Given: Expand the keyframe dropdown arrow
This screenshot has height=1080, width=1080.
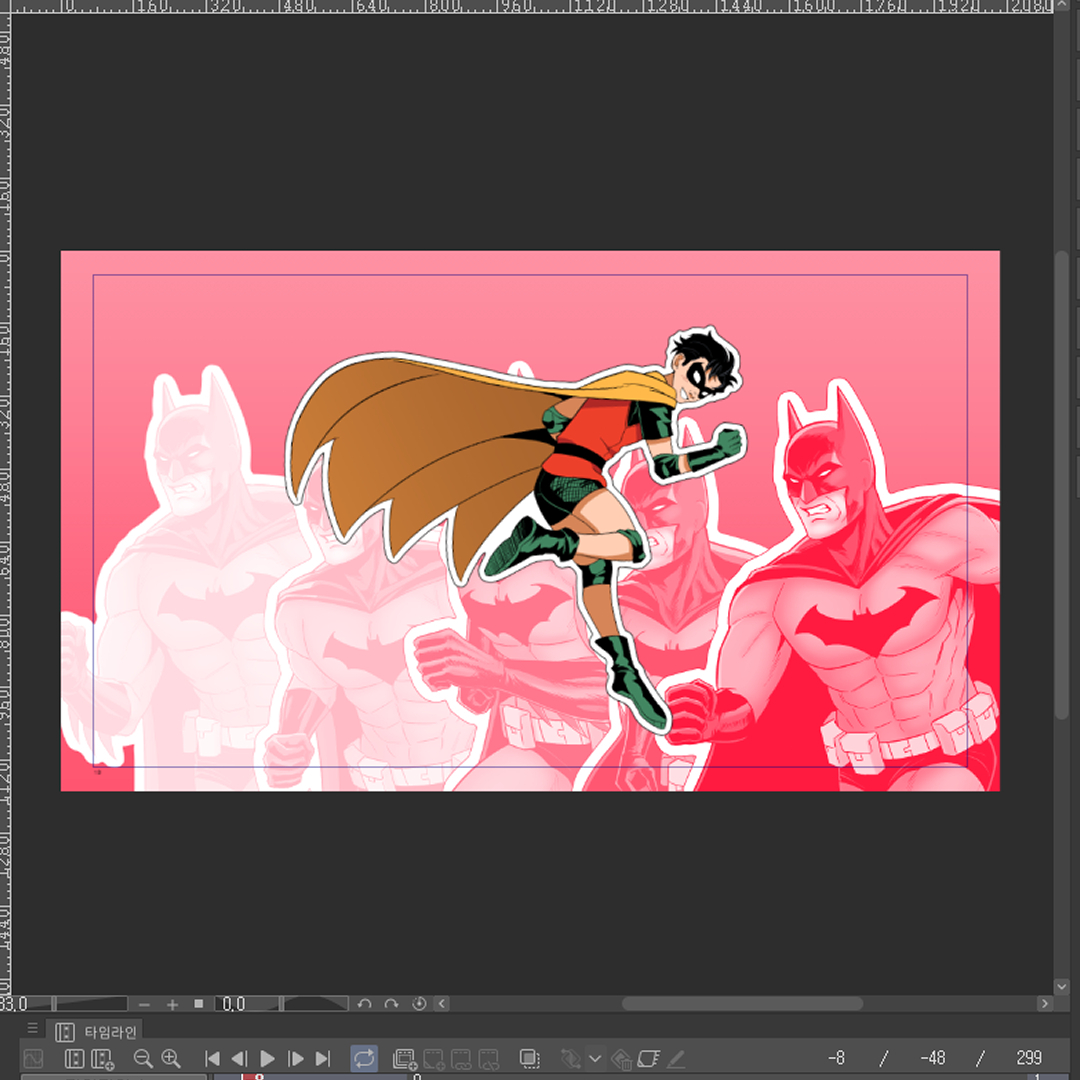Looking at the screenshot, I should coord(595,1058).
